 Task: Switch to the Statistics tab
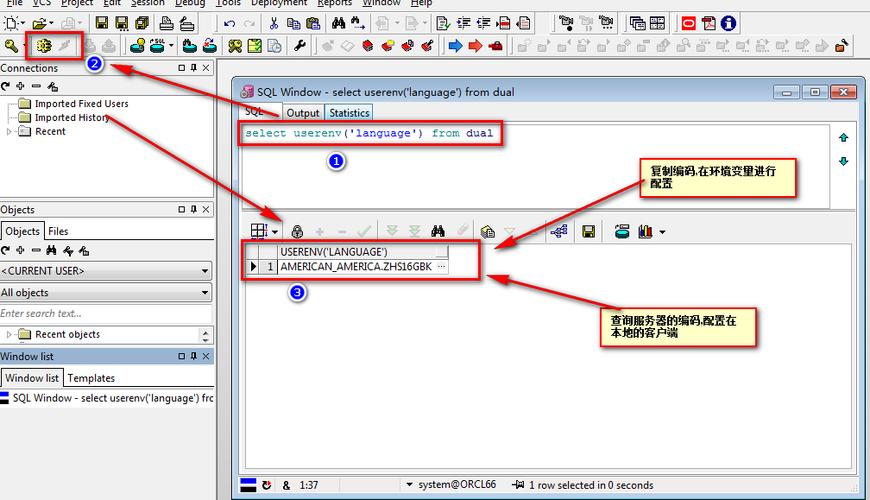349,113
